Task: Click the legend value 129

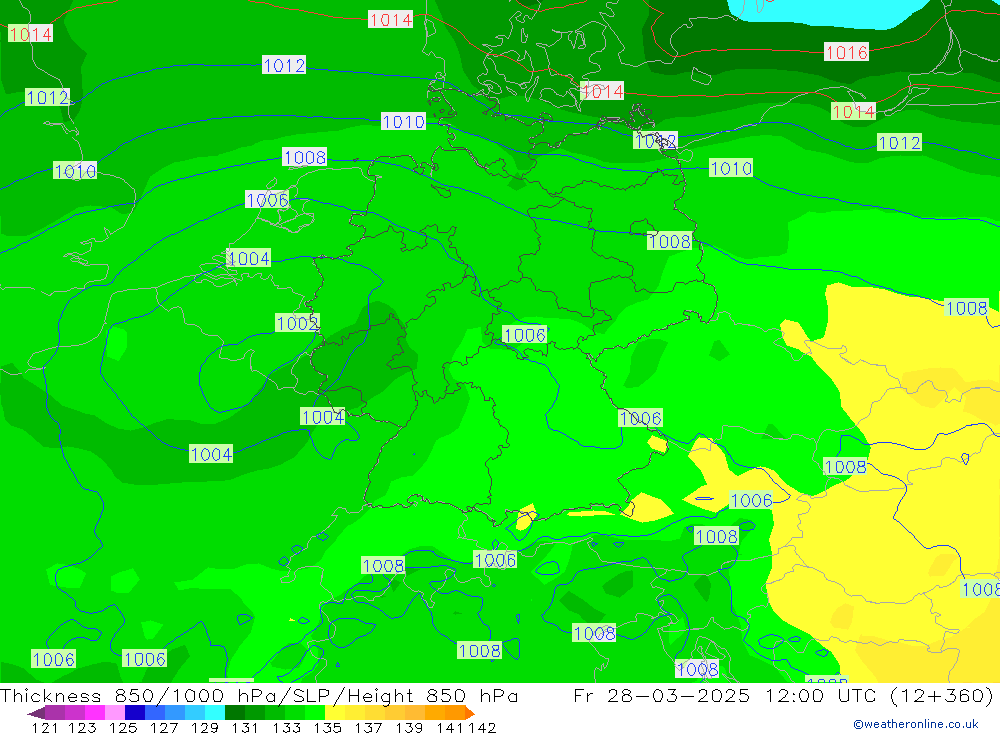Action: pyautogui.click(x=205, y=727)
